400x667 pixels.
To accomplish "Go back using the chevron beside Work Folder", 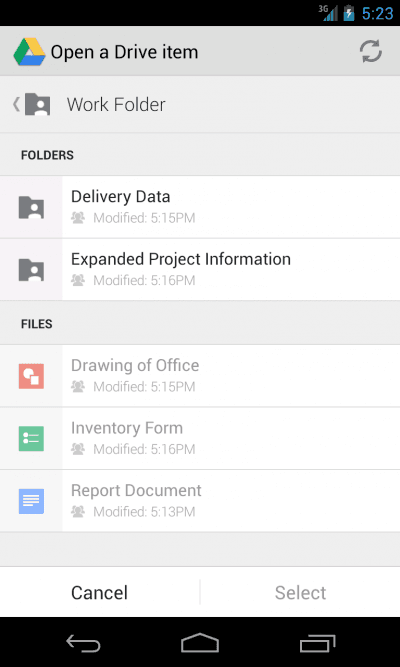I will point(16,104).
